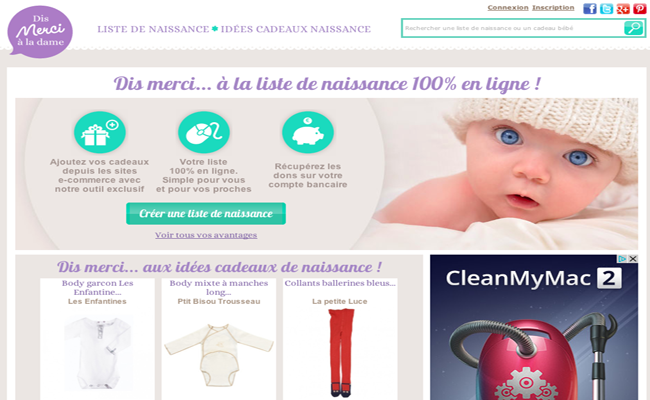Follow Voir tous vos avantages link
This screenshot has width=650, height=400.
click(206, 235)
